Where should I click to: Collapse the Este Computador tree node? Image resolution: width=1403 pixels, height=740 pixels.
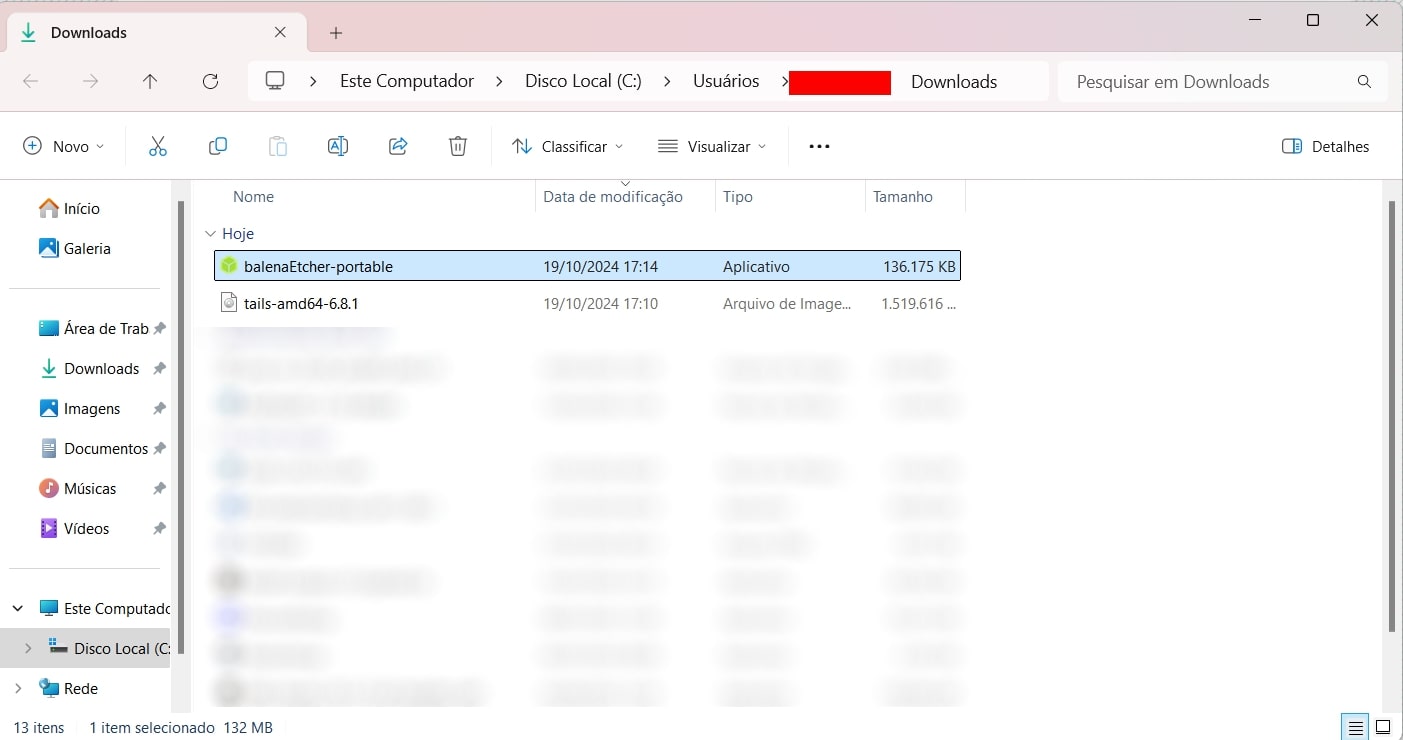18,608
